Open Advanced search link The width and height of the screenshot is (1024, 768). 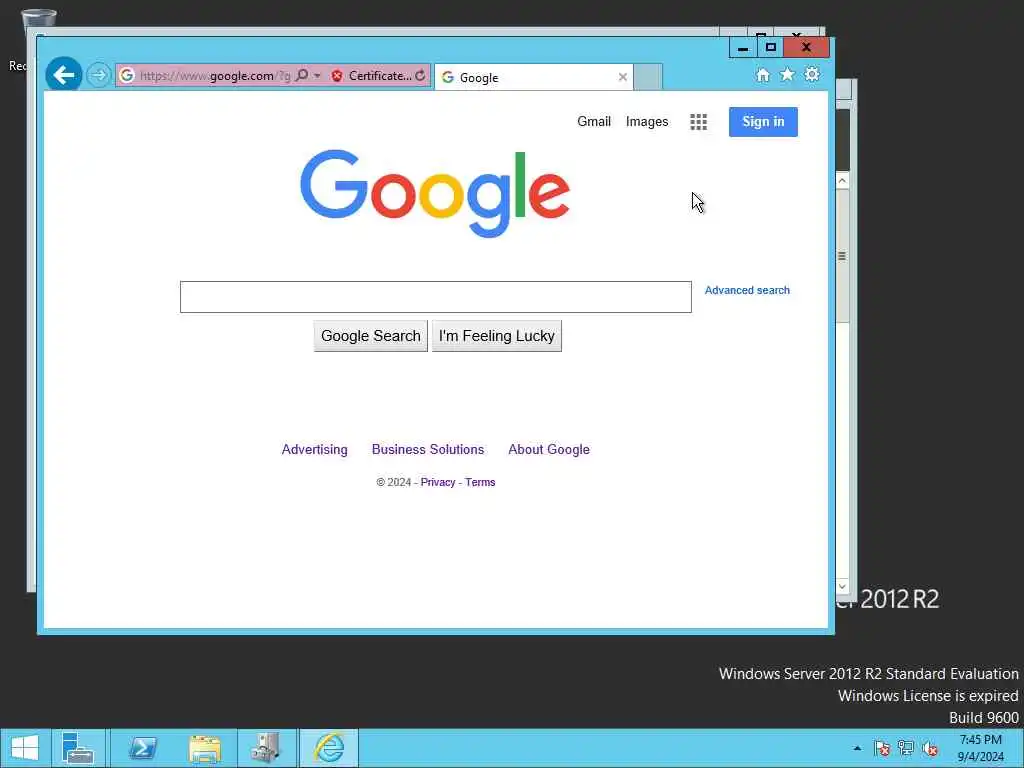pos(747,290)
